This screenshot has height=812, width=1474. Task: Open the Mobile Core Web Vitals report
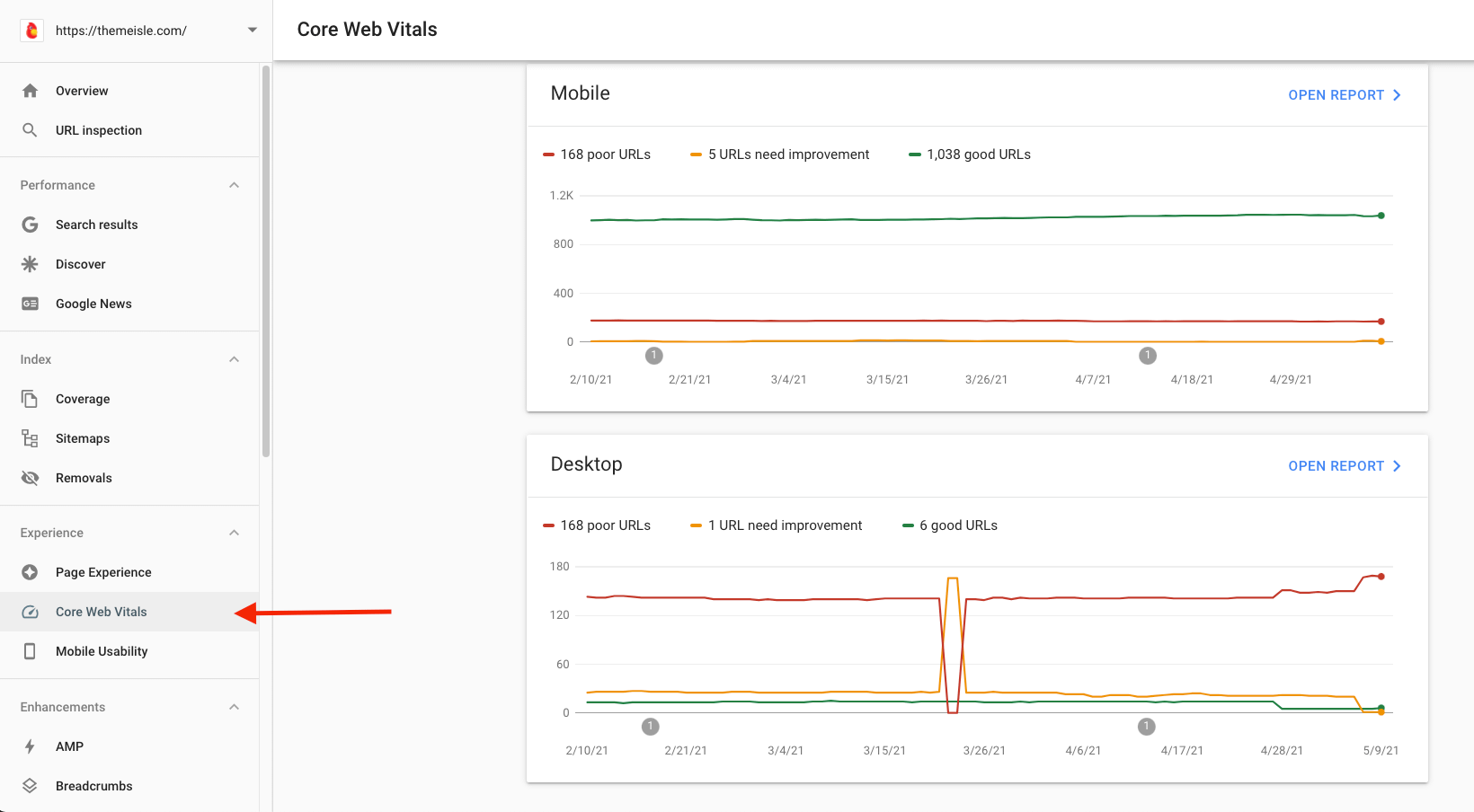pyautogui.click(x=1344, y=94)
